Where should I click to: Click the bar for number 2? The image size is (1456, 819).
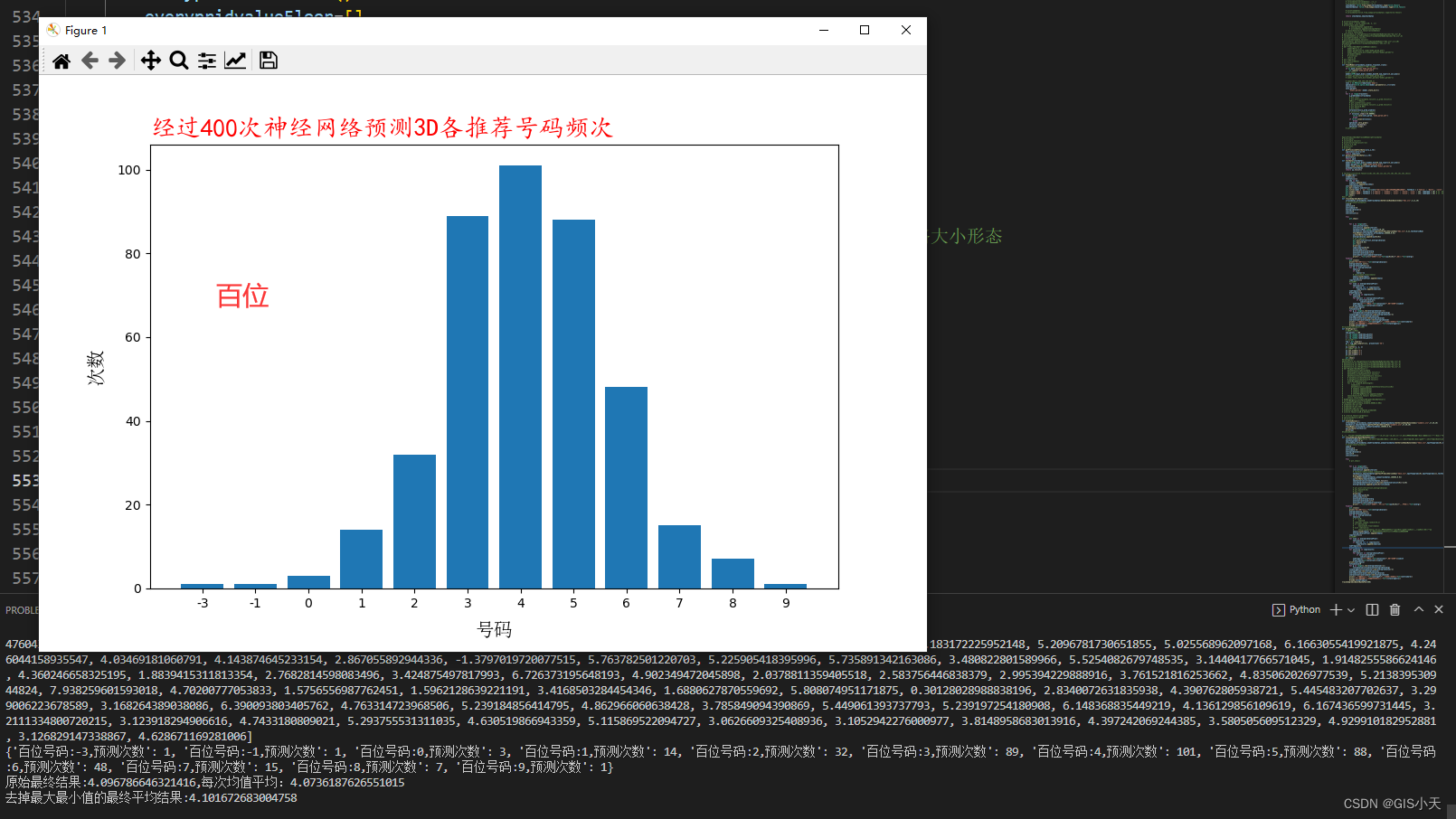pos(414,522)
